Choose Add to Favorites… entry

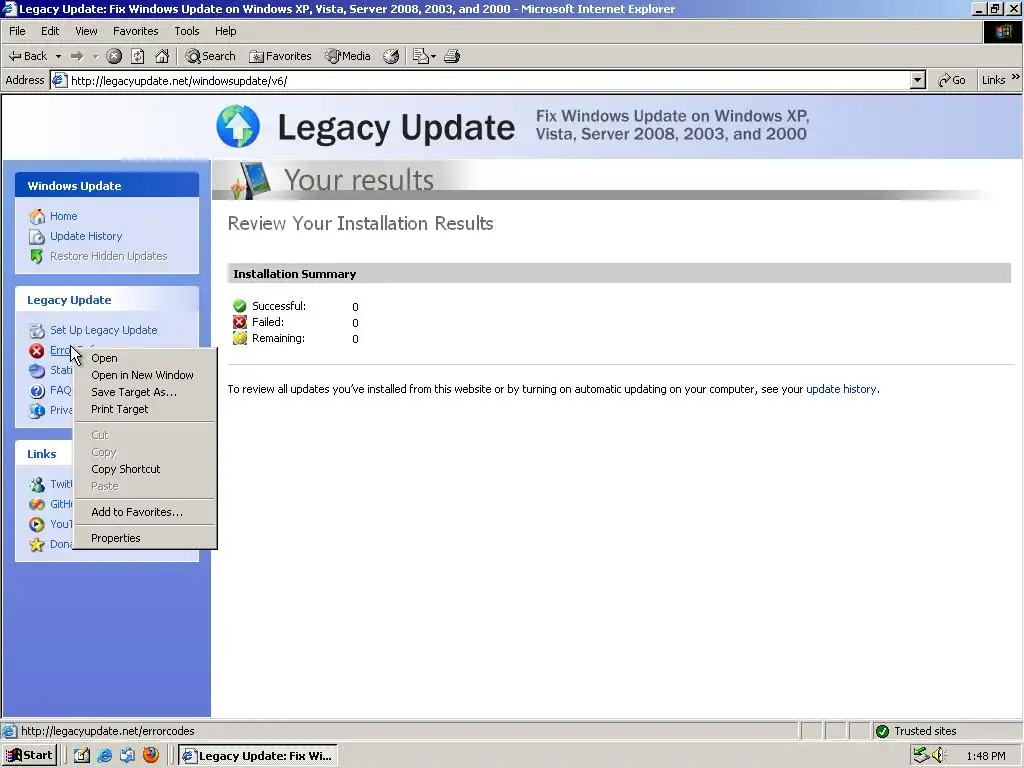pos(145,512)
